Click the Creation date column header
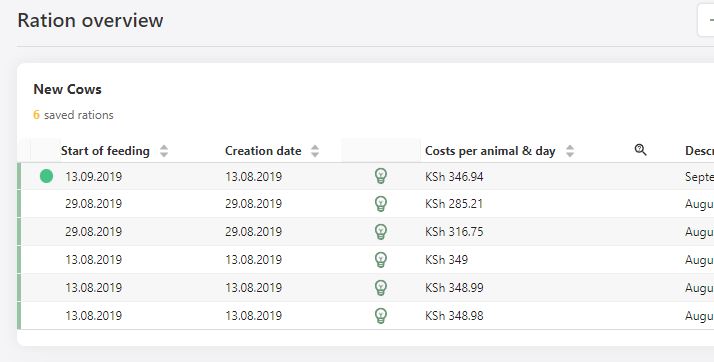The width and height of the screenshot is (714, 362). click(263, 151)
